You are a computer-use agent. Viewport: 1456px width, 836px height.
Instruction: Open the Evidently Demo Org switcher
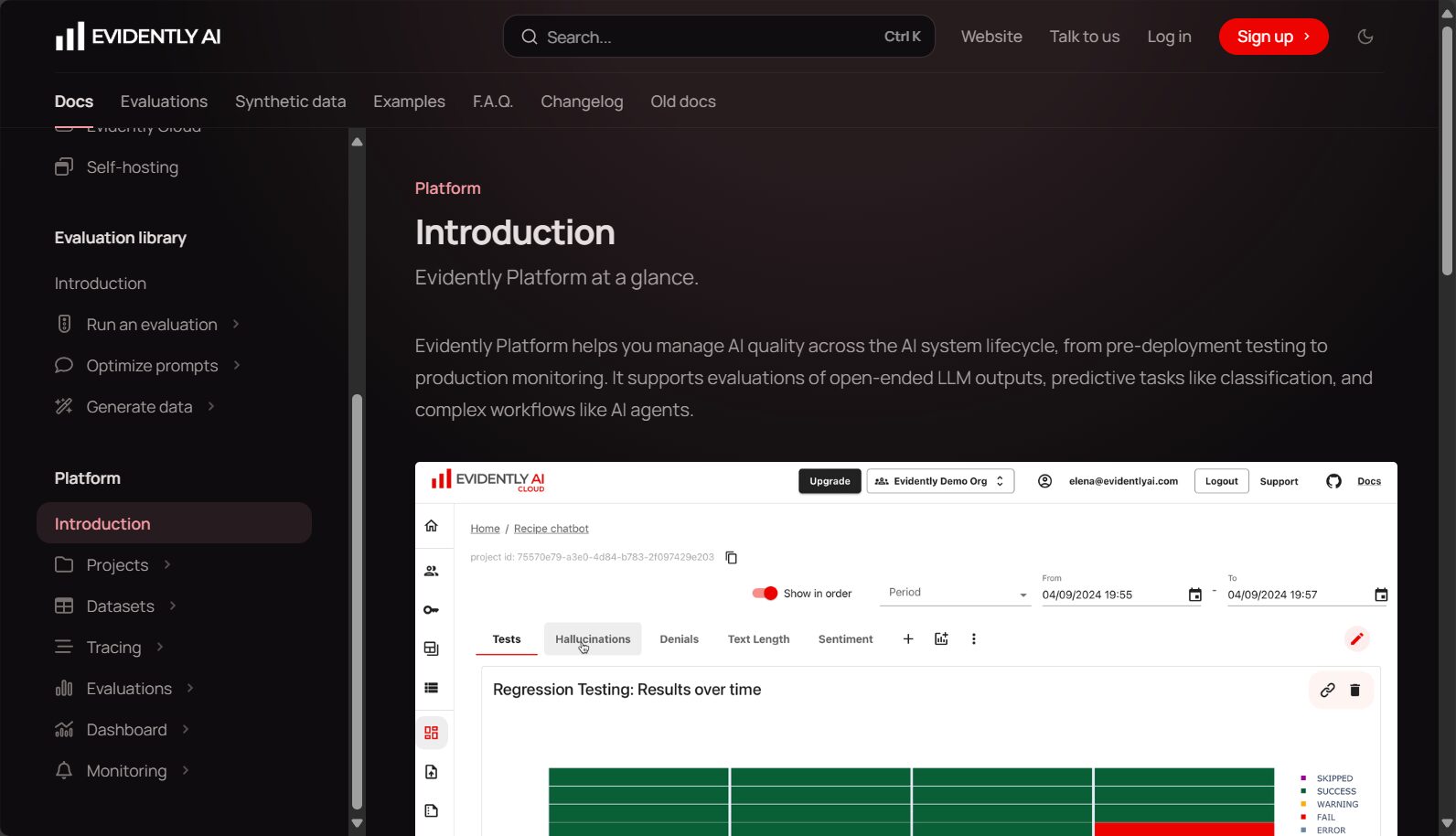940,481
